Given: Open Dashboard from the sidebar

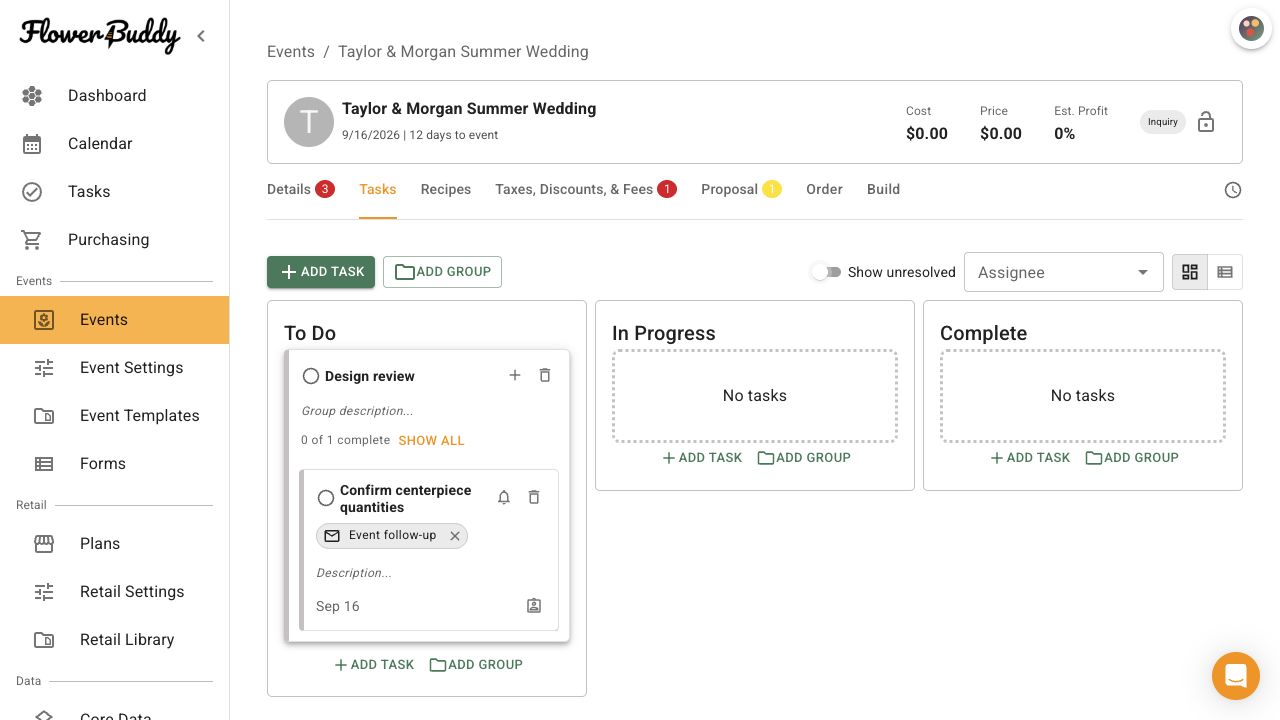Looking at the screenshot, I should (114, 96).
